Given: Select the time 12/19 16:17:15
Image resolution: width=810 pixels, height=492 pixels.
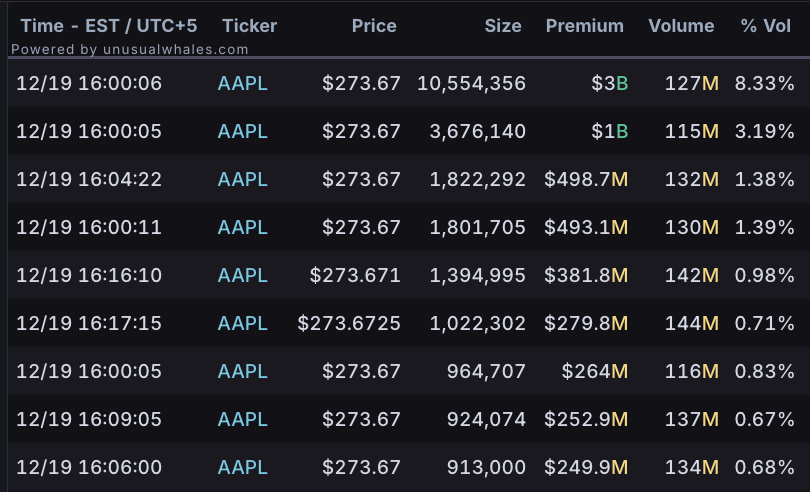Looking at the screenshot, I should click(x=89, y=324).
